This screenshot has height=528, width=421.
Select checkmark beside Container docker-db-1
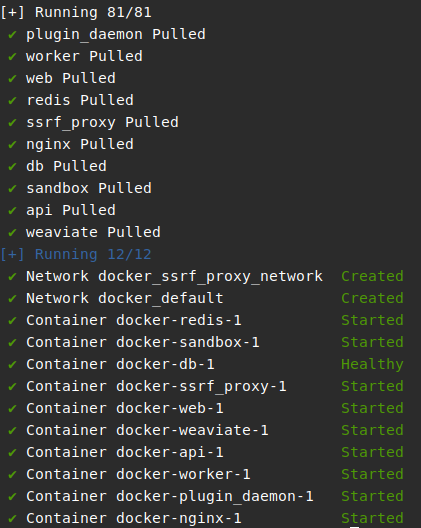pos(12,364)
